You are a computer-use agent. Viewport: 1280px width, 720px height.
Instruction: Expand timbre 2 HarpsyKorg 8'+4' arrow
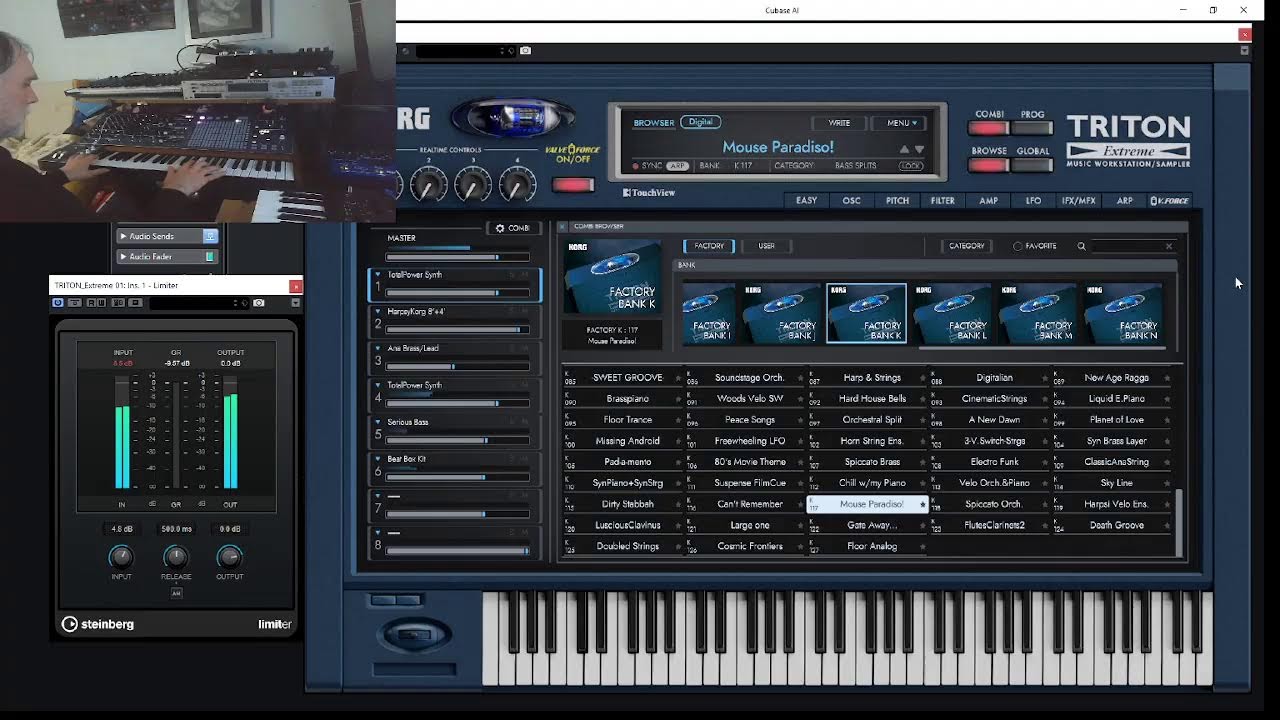tap(377, 311)
